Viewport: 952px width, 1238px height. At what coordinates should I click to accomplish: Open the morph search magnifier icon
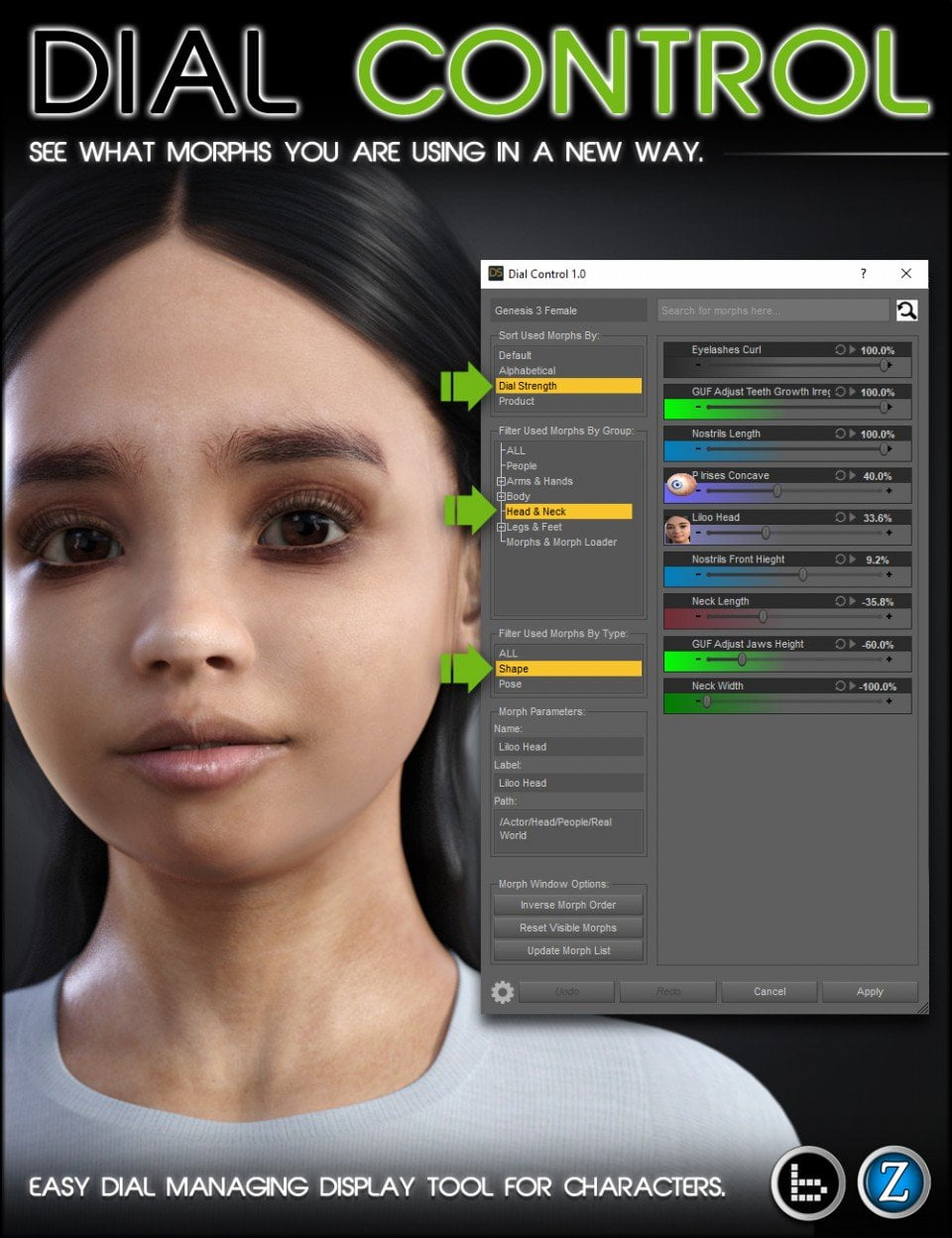pos(905,310)
